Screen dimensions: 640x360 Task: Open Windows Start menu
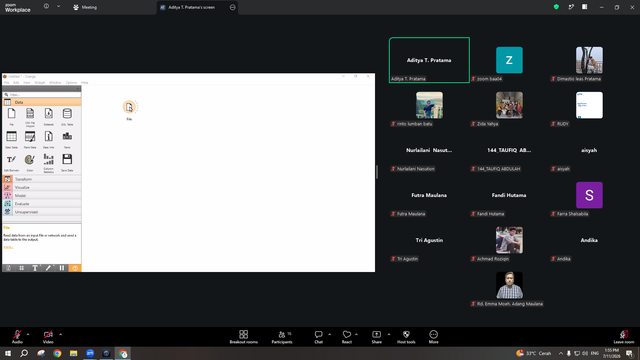click(8, 353)
